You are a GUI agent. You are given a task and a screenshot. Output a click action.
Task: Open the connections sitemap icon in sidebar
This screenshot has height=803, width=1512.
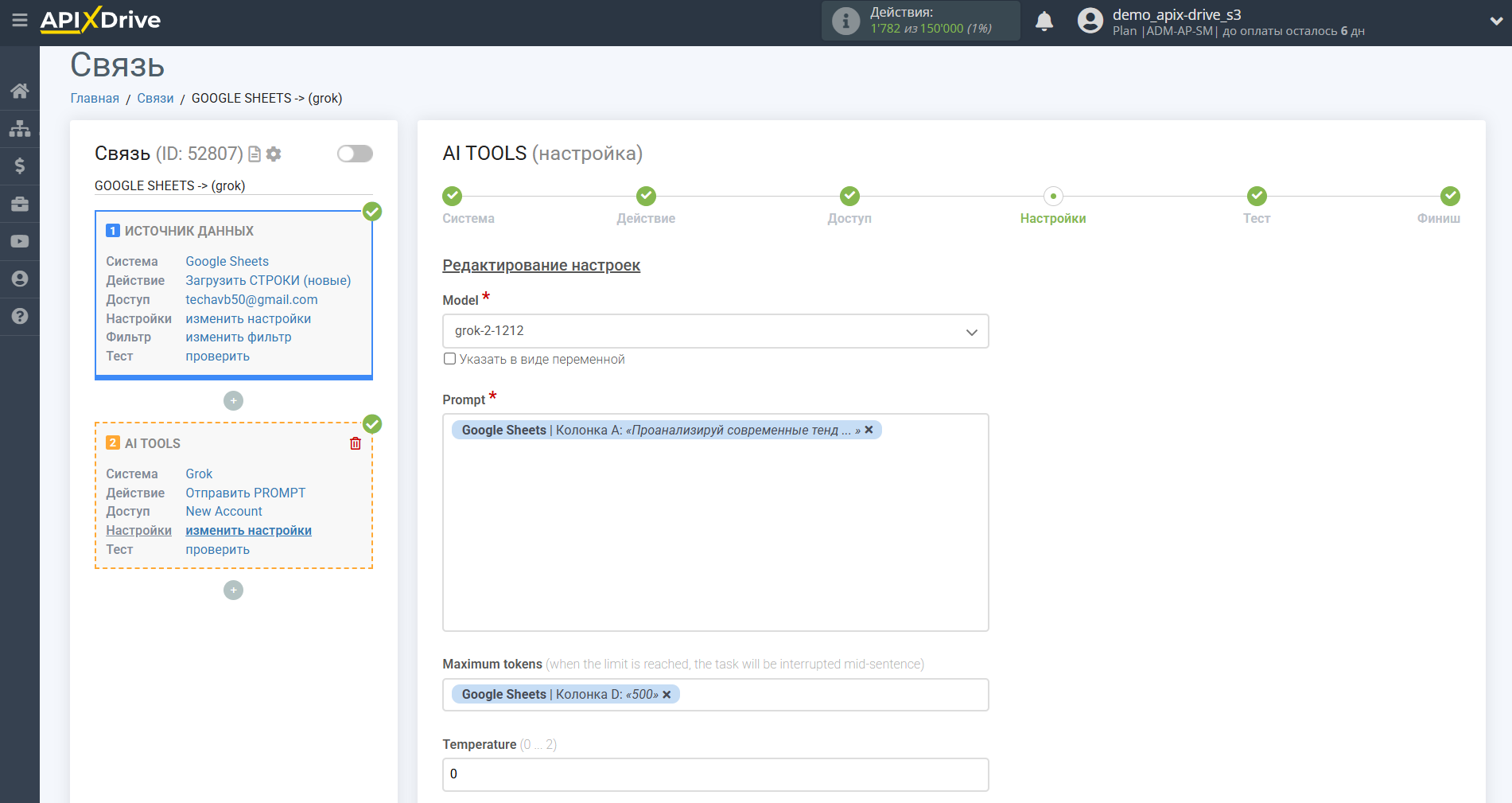(19, 128)
